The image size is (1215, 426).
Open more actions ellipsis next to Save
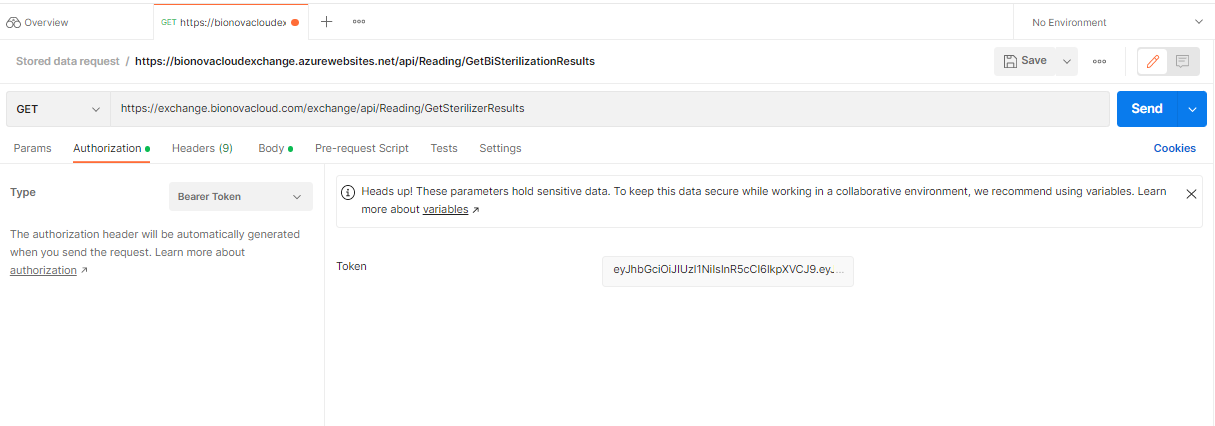tap(1099, 61)
